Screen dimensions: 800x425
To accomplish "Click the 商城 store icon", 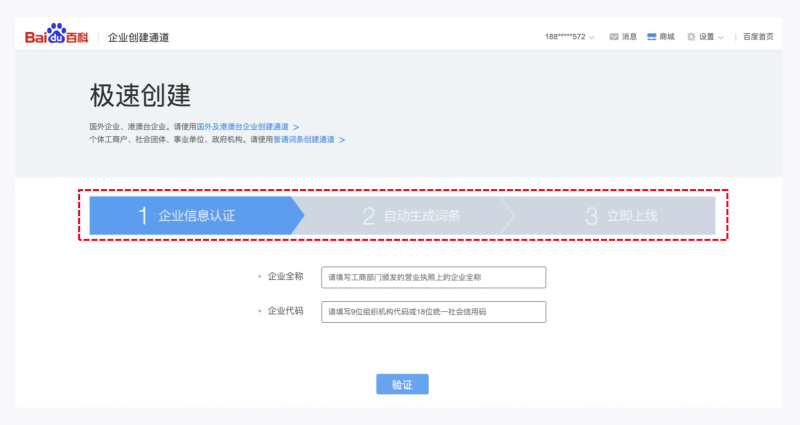I will click(651, 37).
